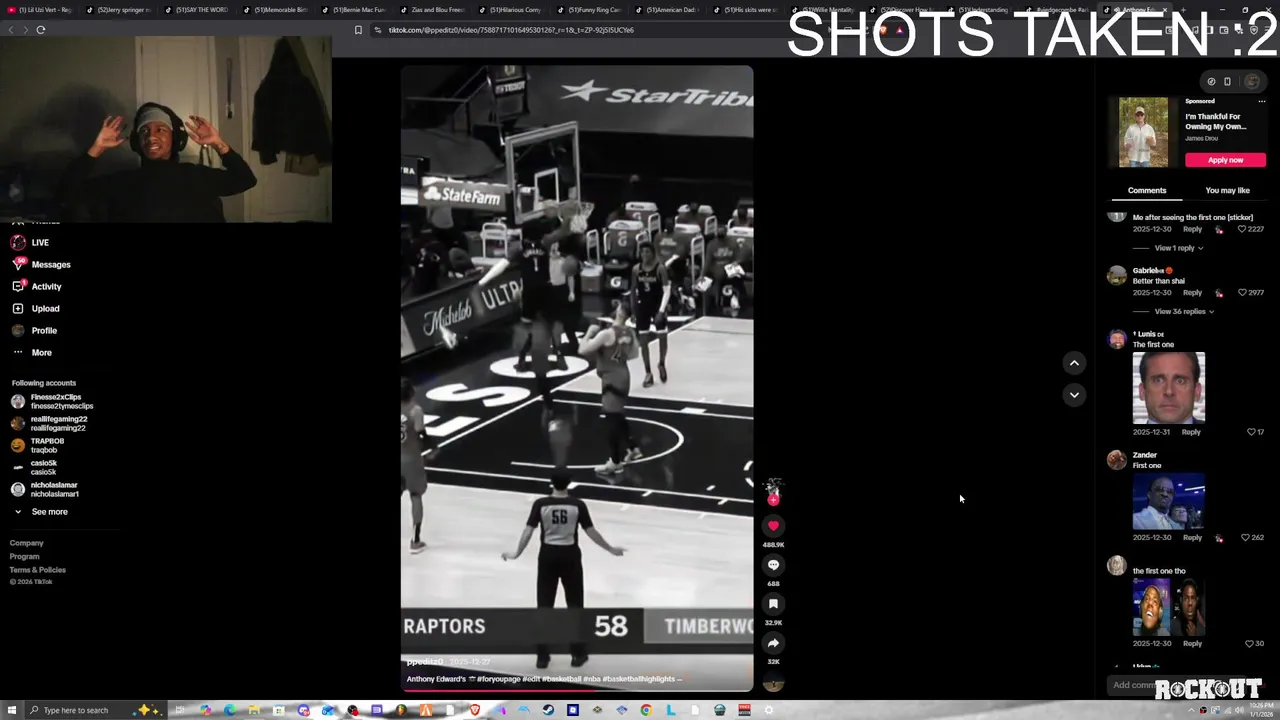Image resolution: width=1280 pixels, height=720 pixels.
Task: Click the 'Add comment' input field
Action: (x=1135, y=685)
